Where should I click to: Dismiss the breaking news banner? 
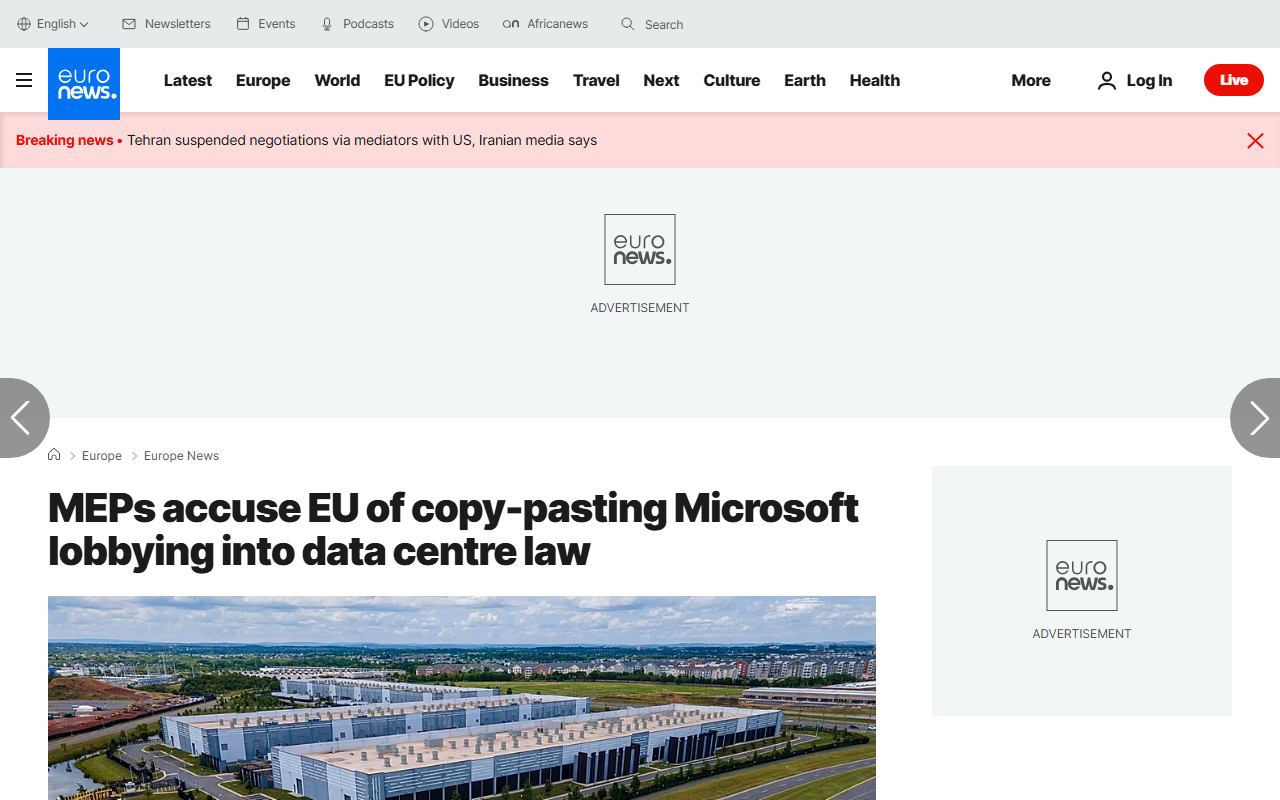pos(1256,141)
